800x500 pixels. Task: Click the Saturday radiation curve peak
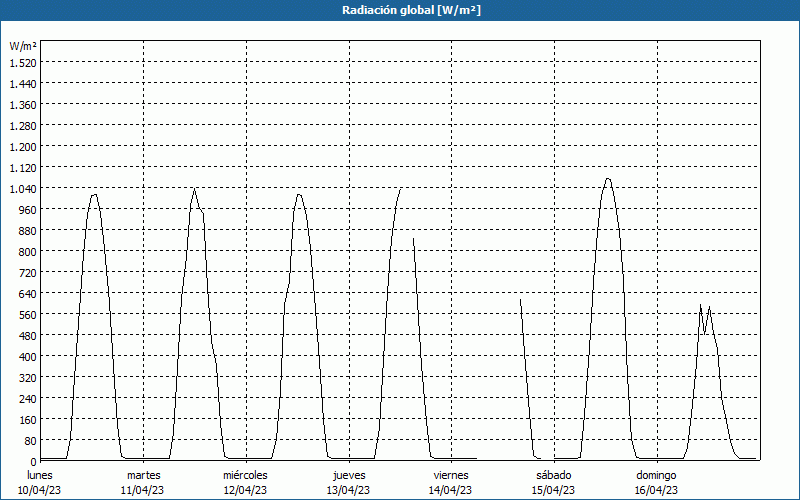[x=608, y=179]
